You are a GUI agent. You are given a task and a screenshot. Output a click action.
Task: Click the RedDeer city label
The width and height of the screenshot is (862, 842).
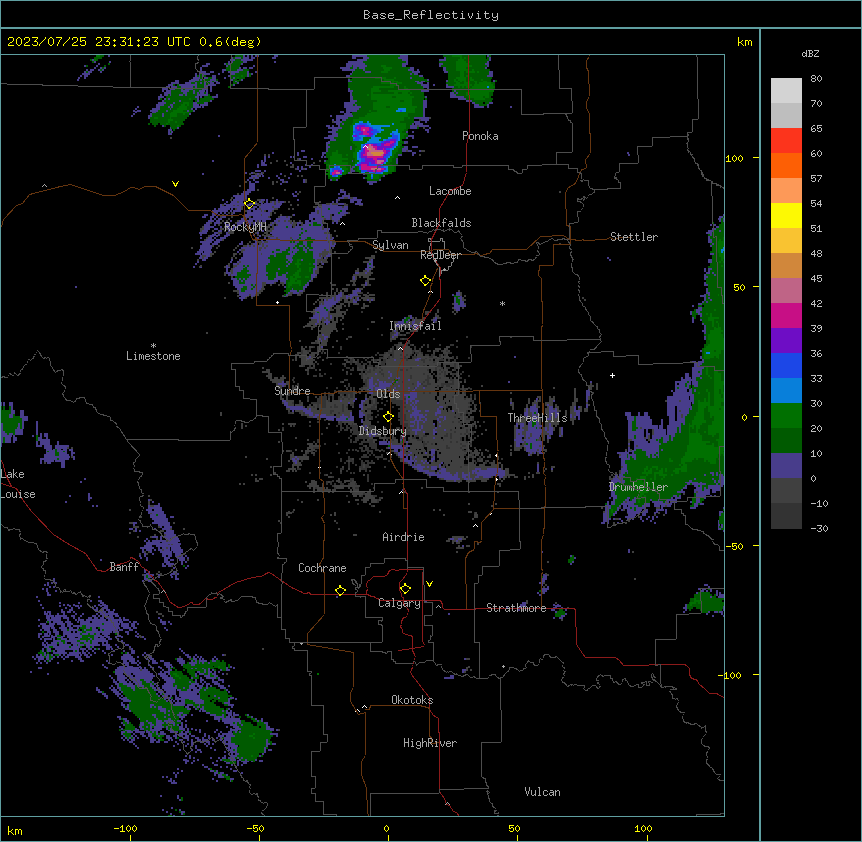440,255
